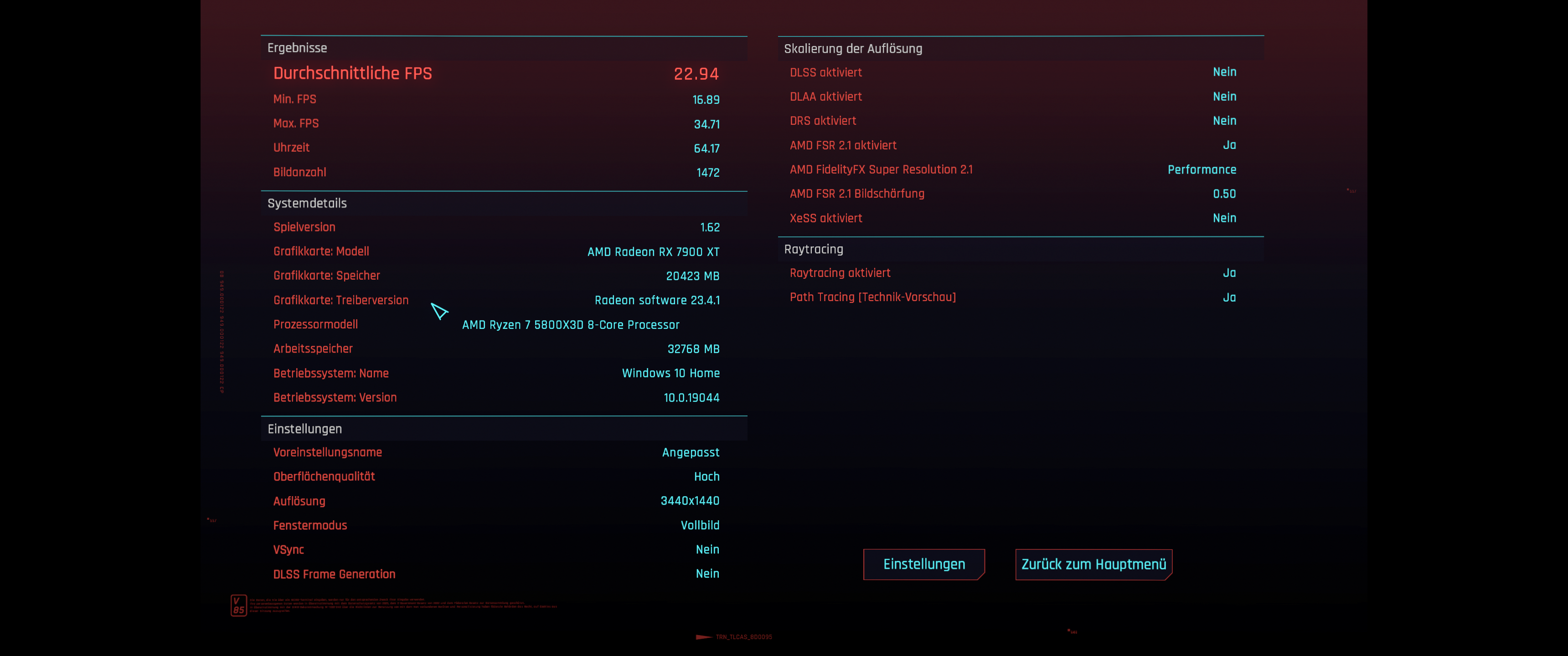Select the Systemdetails section header
The width and height of the screenshot is (1568, 656).
307,203
